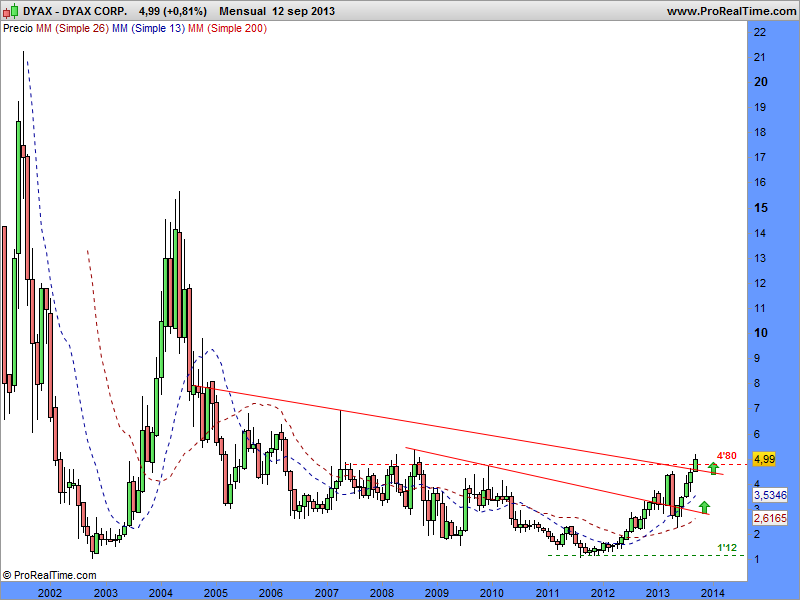Click the bold 20 price axis label
Viewport: 800px width, 600px height.
click(761, 82)
